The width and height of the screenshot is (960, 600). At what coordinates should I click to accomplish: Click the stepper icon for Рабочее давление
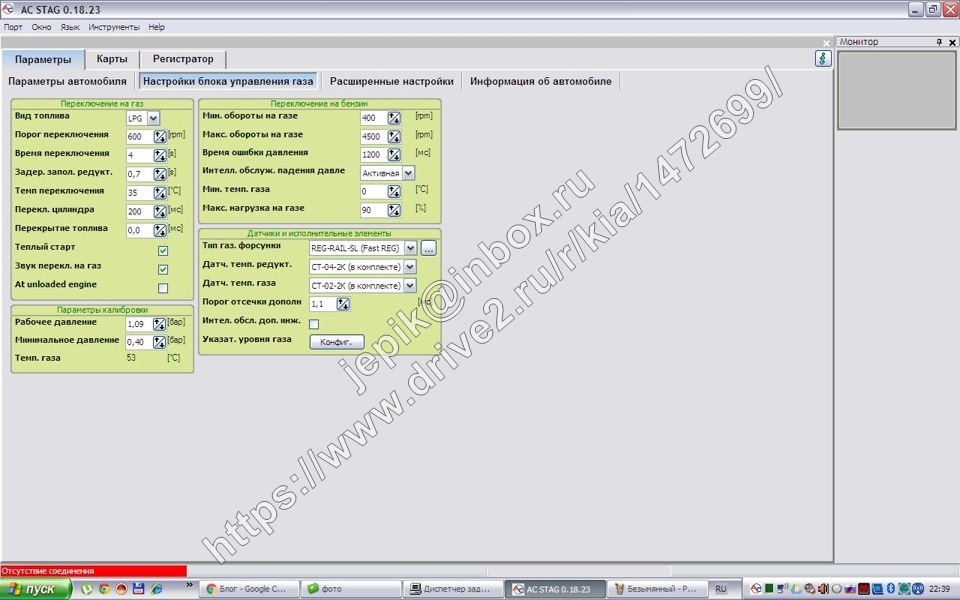coord(159,324)
